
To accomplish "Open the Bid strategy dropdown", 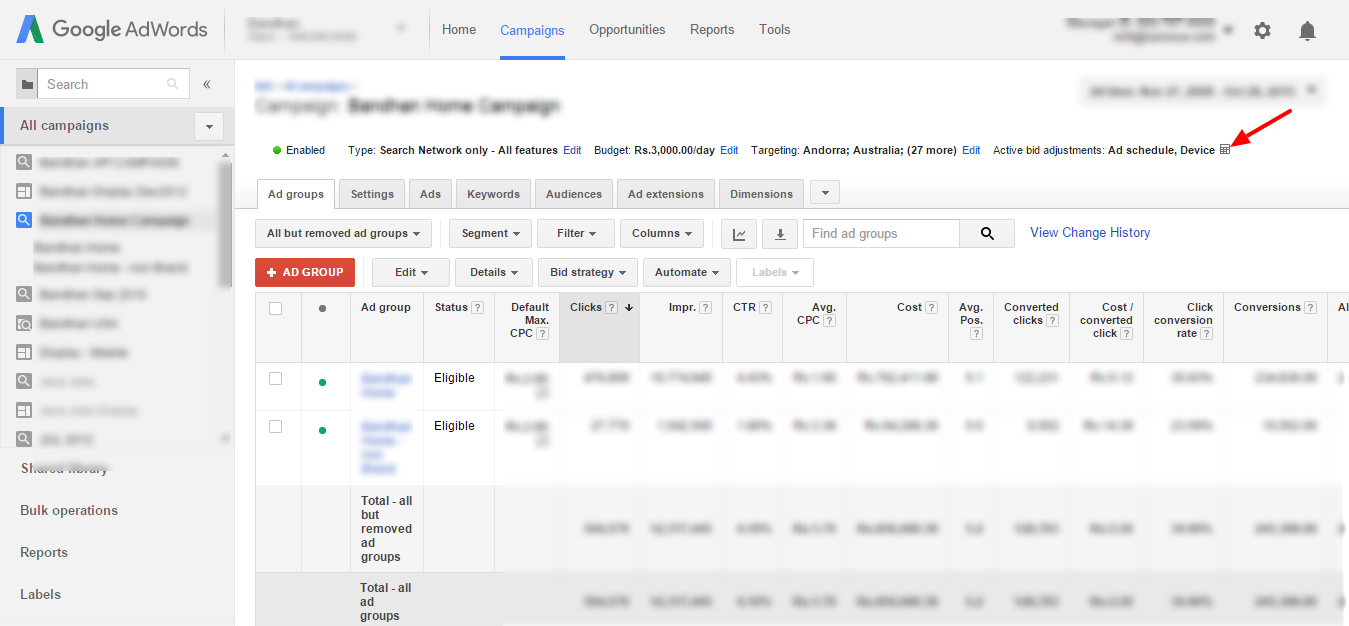I will click(586, 272).
